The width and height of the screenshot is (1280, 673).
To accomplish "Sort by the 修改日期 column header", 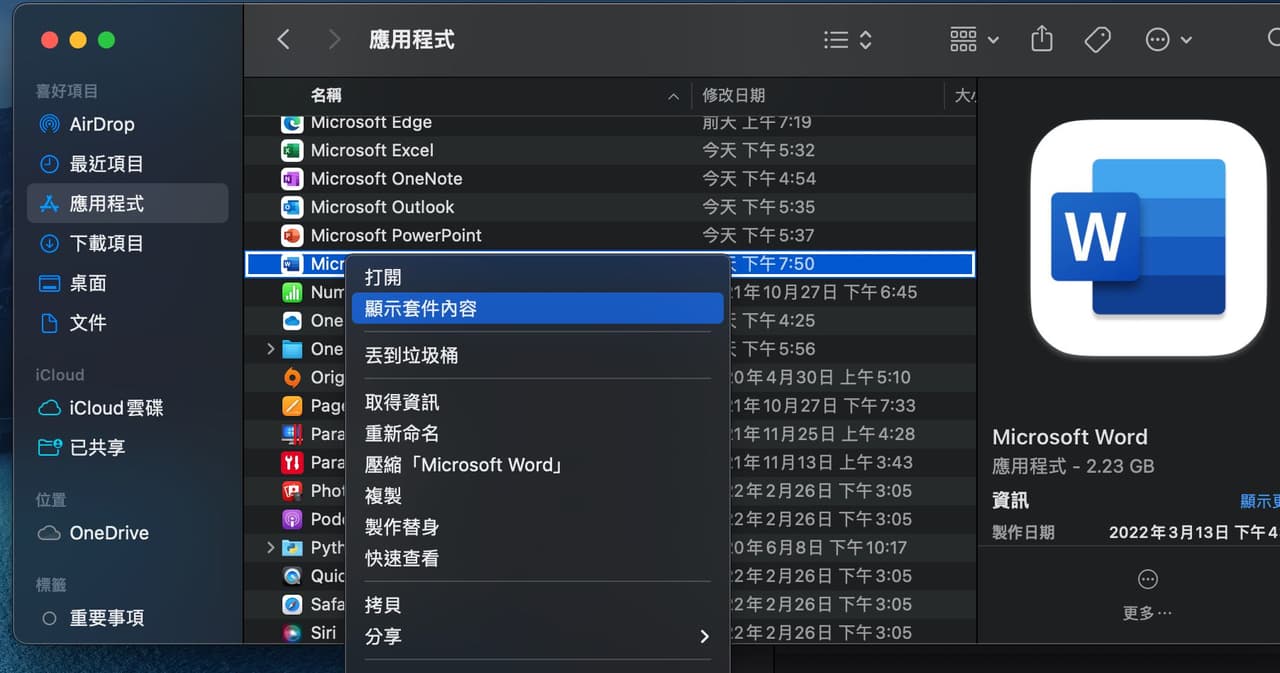I will coord(734,95).
